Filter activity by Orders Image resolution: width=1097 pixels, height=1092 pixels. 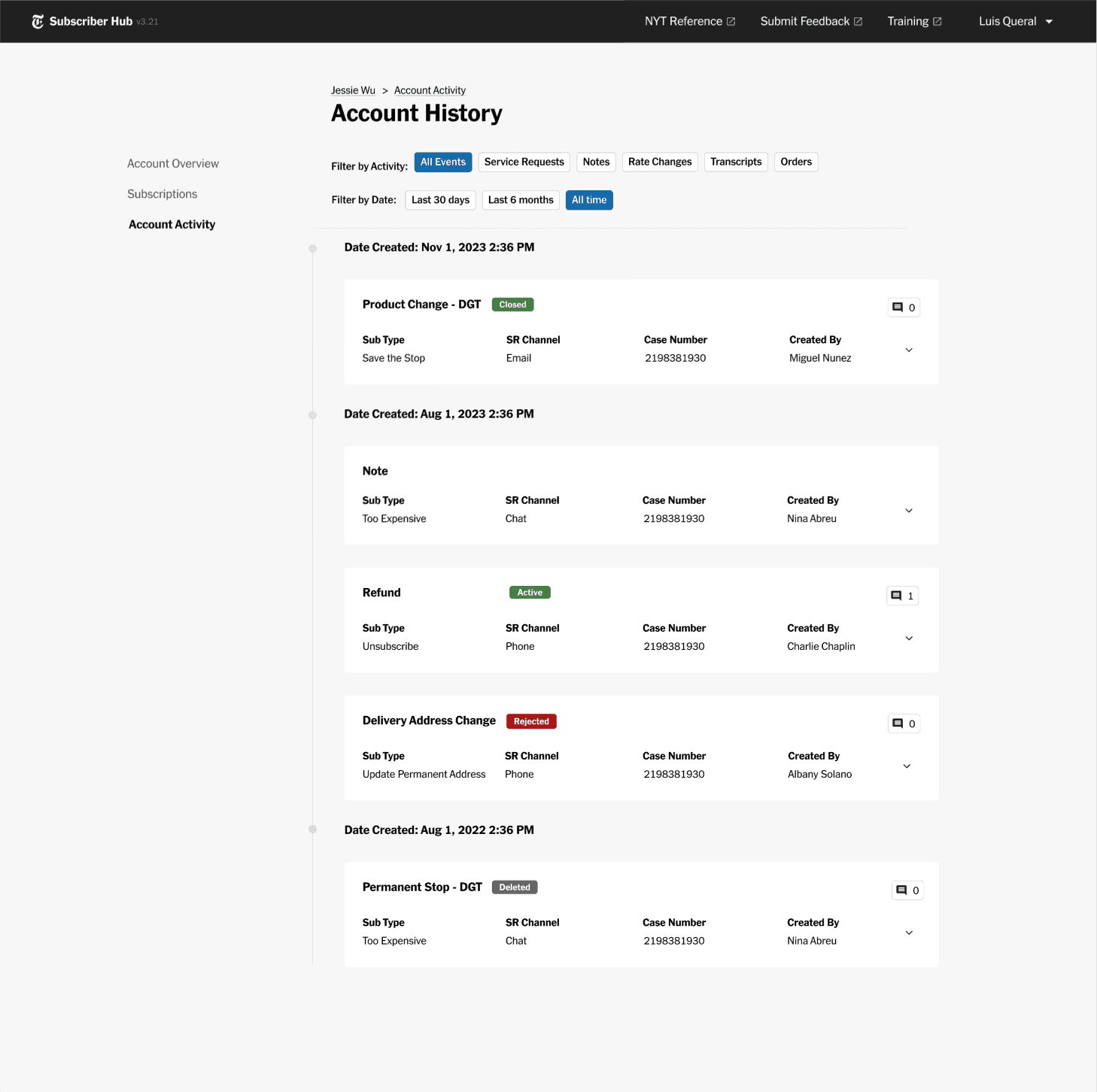[x=796, y=162]
